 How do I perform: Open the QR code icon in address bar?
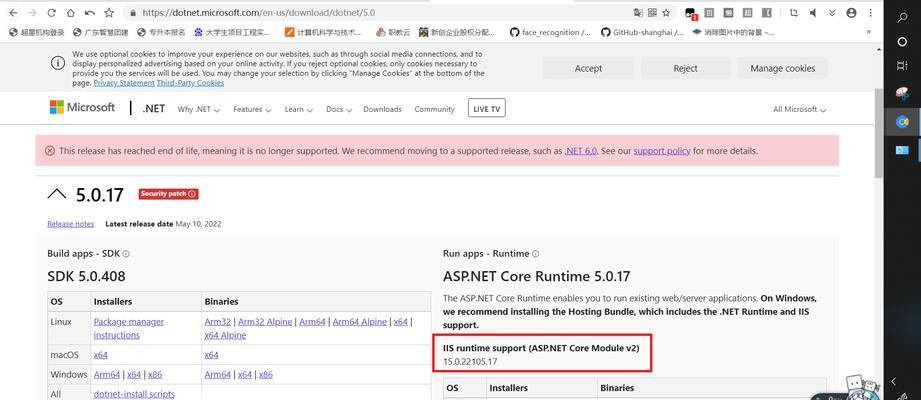click(652, 12)
